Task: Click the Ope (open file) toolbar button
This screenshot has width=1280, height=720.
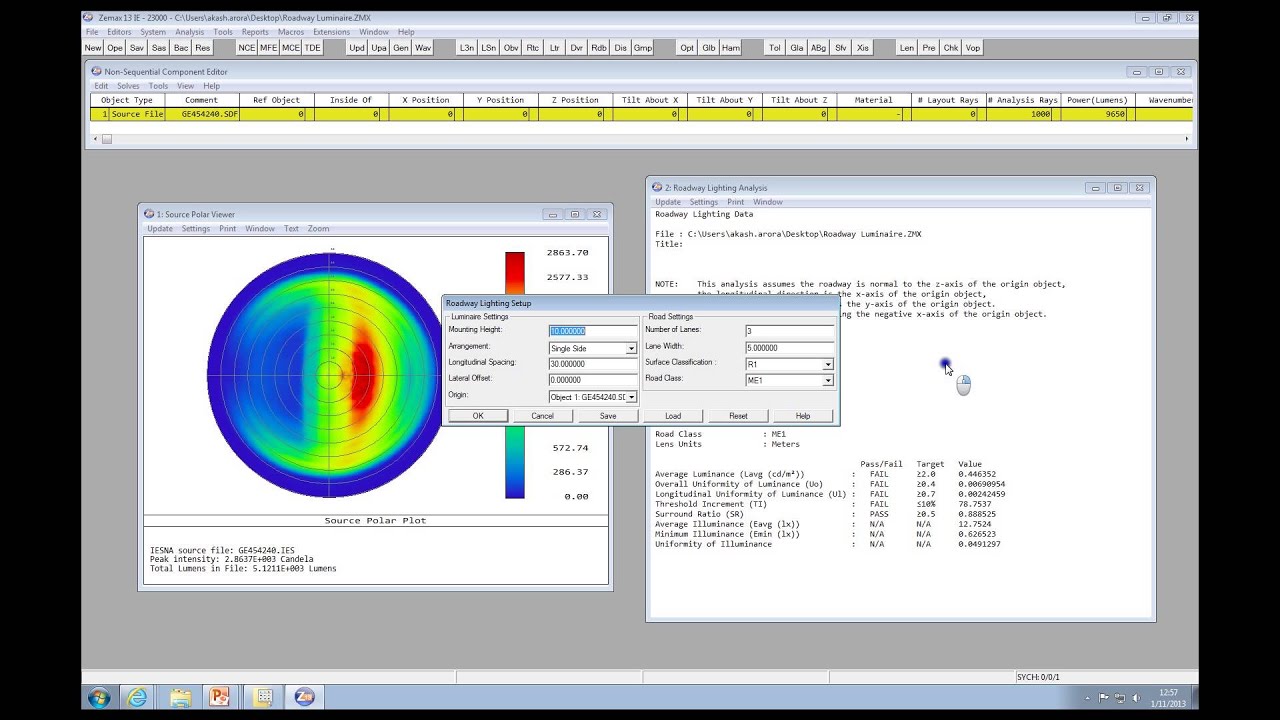Action: 115,48
